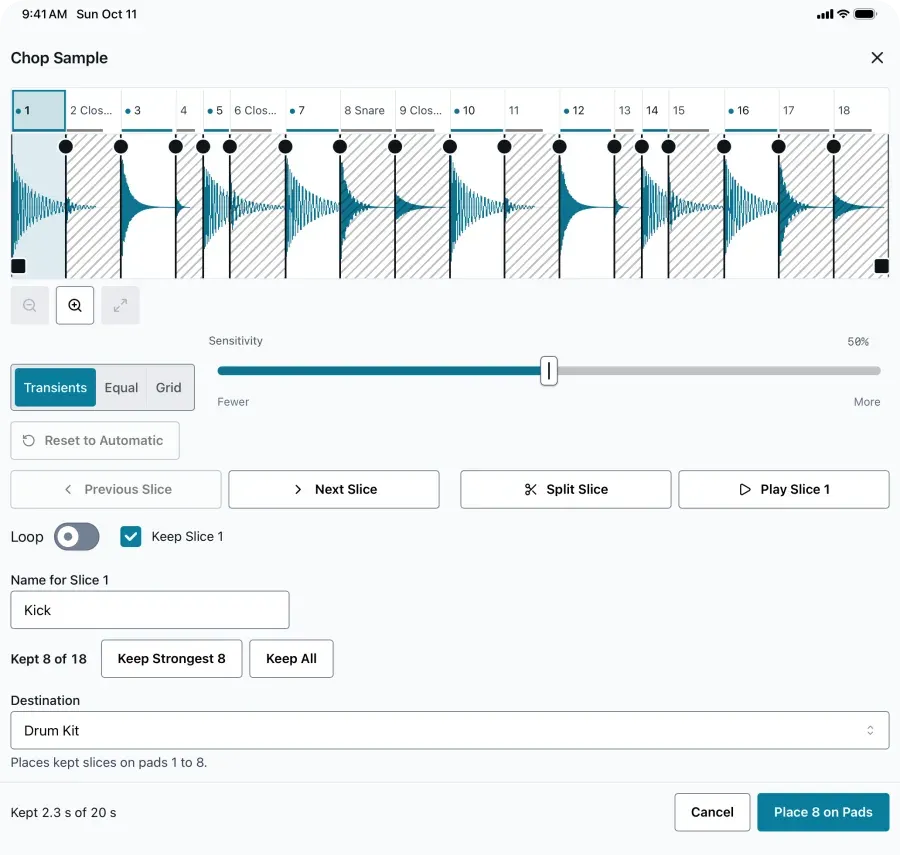Close the Chop Sample dialog
Image resolution: width=900 pixels, height=855 pixels.
[x=876, y=57]
